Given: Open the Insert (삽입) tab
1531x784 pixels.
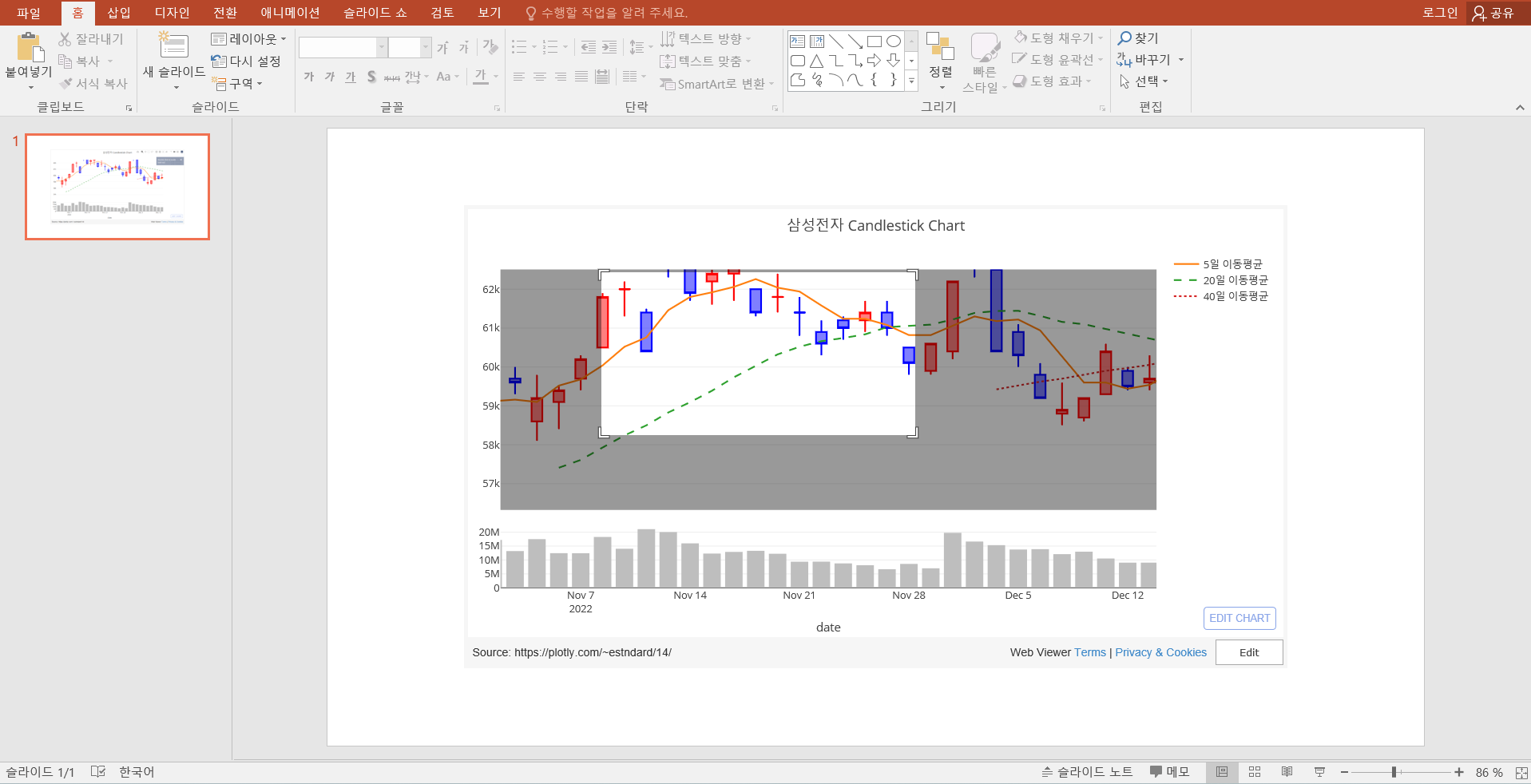Looking at the screenshot, I should [119, 13].
